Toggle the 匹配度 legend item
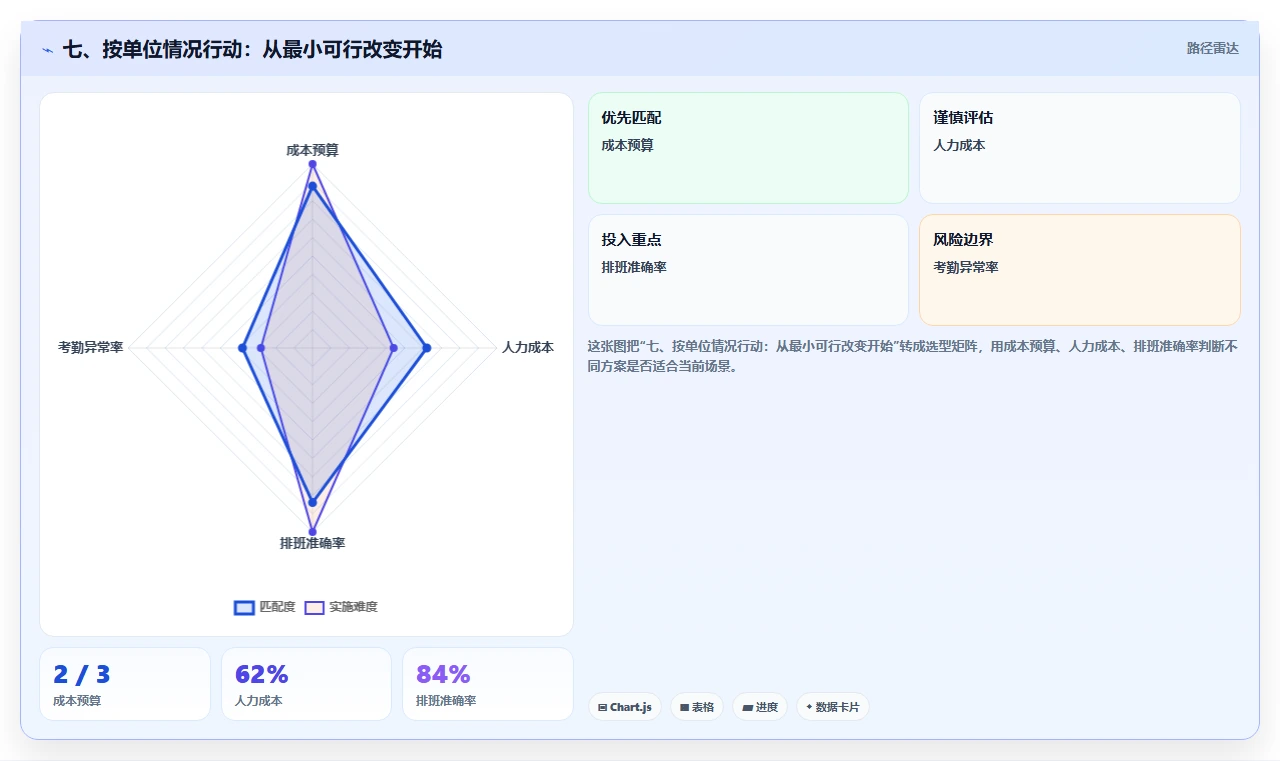This screenshot has height=761, width=1280. click(265, 607)
